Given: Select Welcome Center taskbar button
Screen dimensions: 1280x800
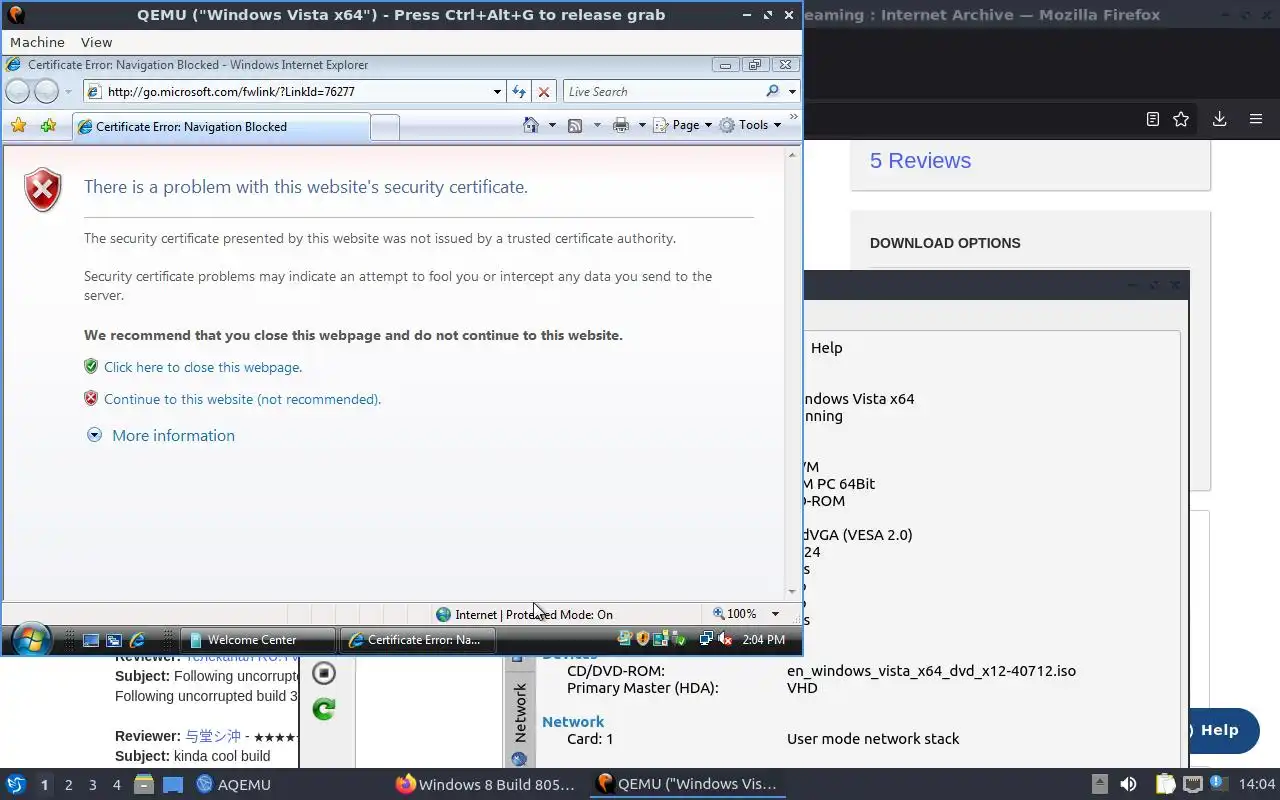Looking at the screenshot, I should click(259, 640).
